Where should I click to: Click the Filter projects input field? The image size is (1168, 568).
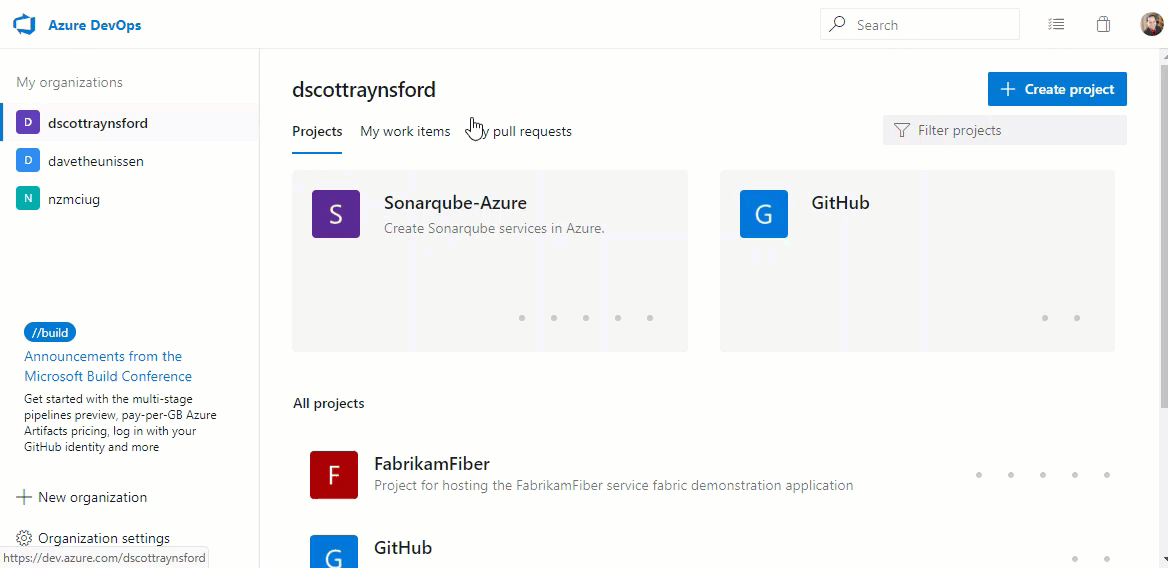point(1005,130)
